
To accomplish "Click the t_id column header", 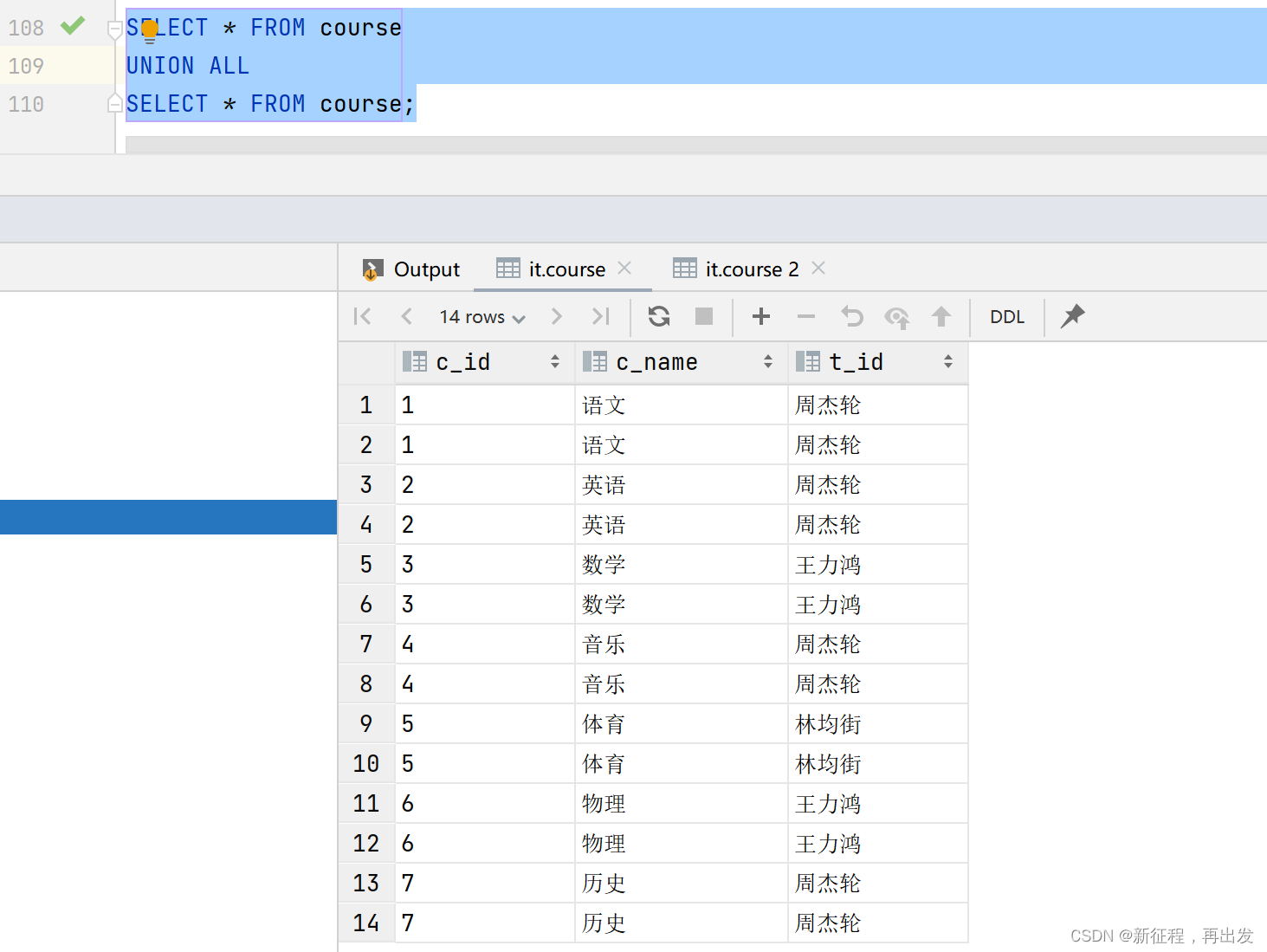I will 878,362.
